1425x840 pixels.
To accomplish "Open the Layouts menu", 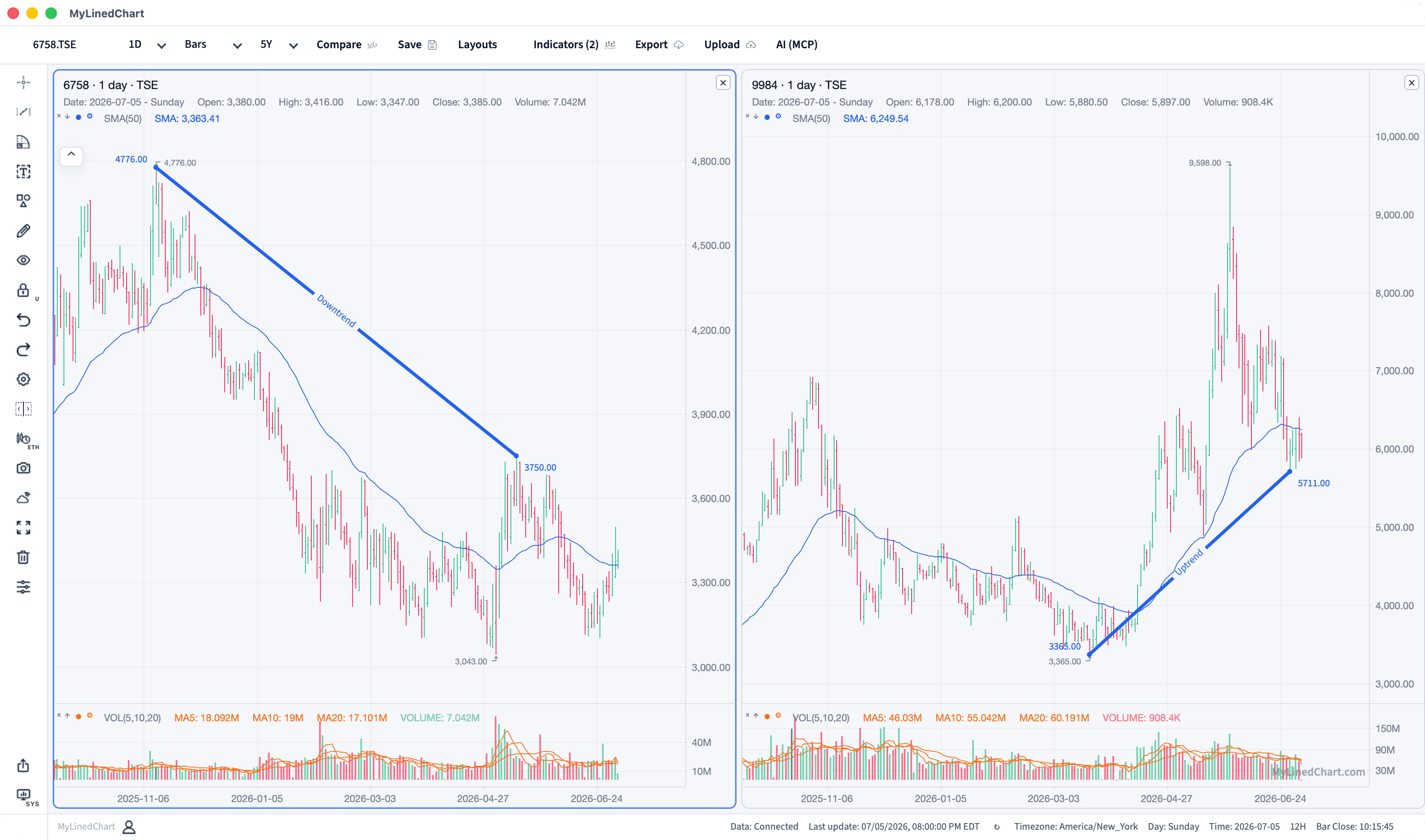I will tap(477, 45).
